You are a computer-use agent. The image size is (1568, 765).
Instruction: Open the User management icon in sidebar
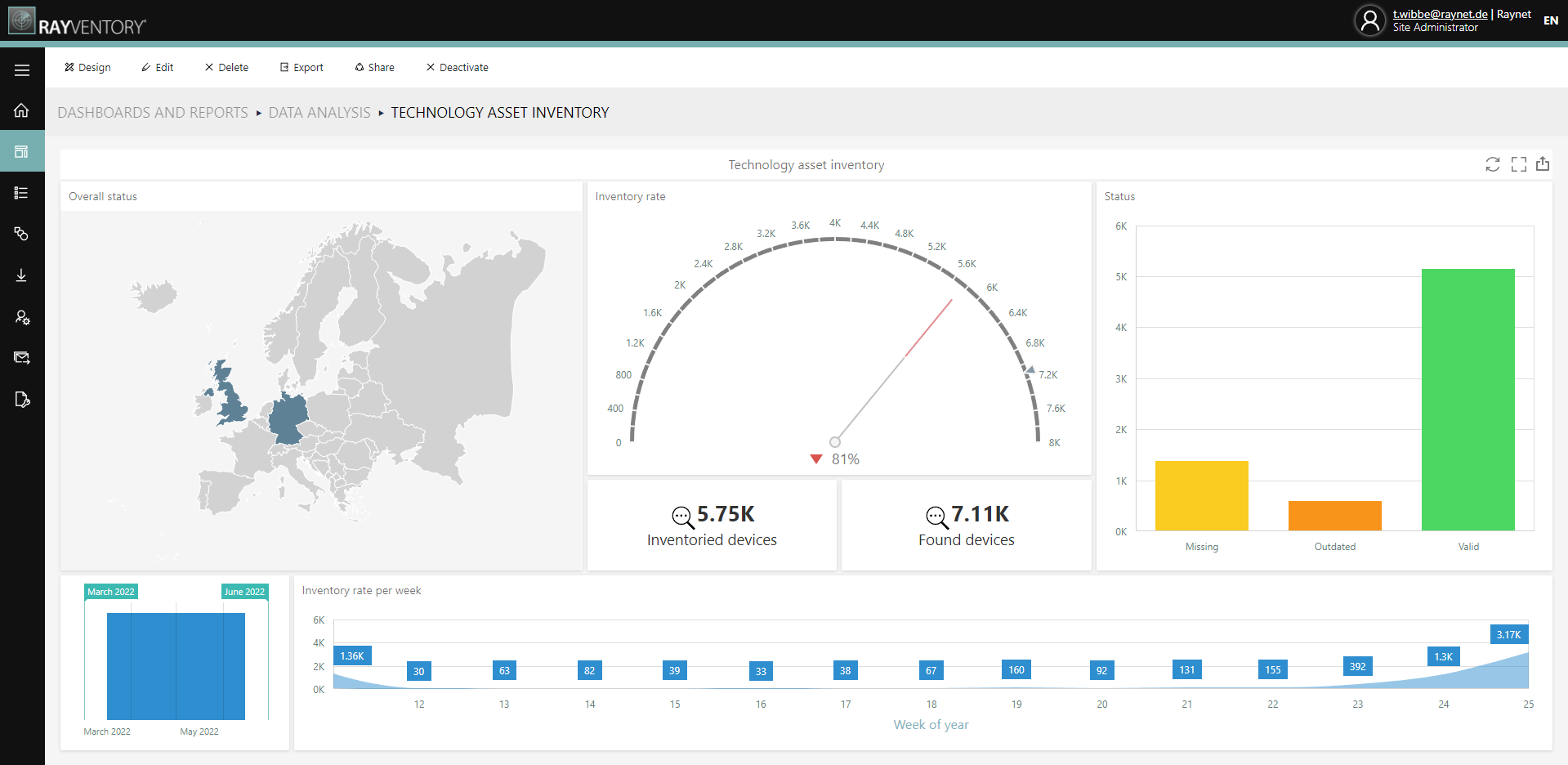coord(22,317)
